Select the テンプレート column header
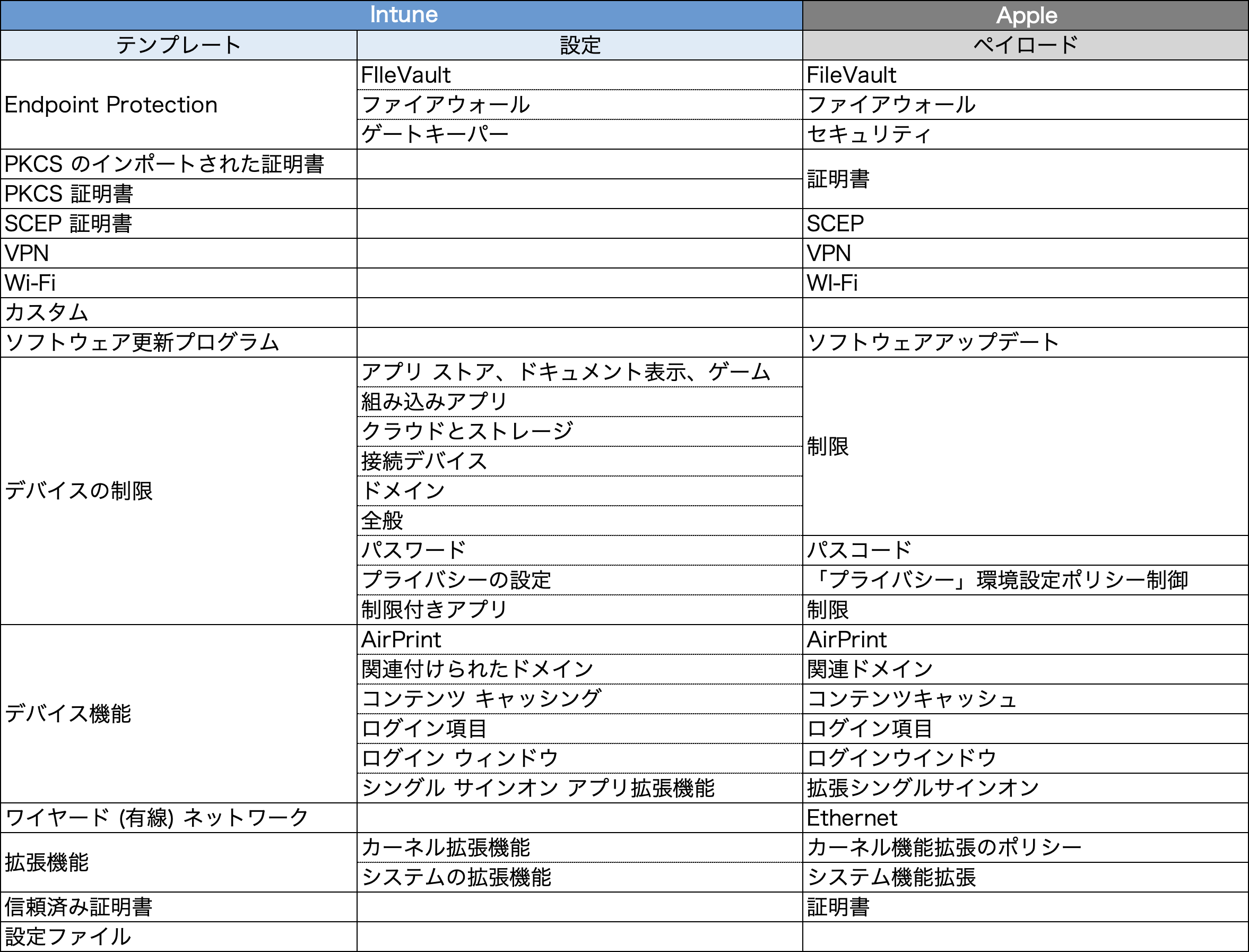1249x952 pixels. click(x=178, y=45)
